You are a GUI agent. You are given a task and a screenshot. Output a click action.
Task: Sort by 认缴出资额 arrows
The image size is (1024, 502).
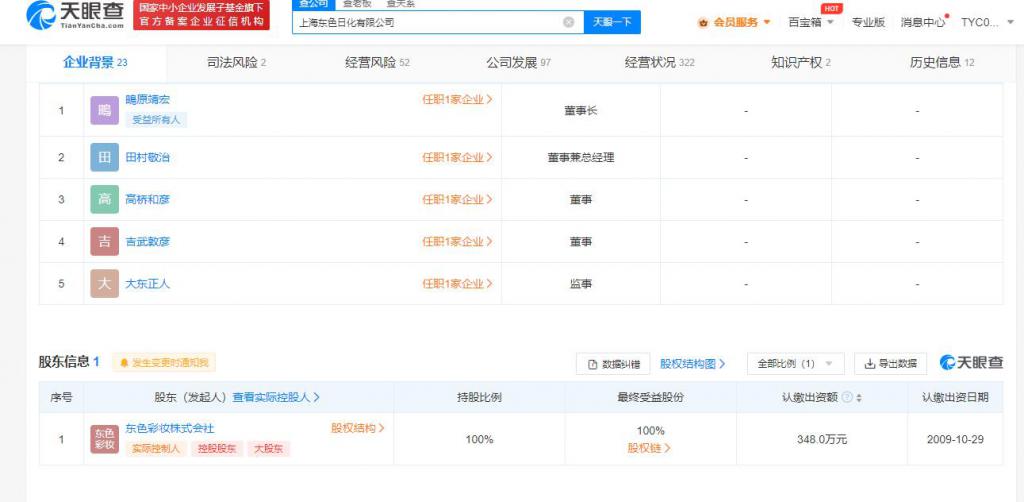(x=859, y=398)
